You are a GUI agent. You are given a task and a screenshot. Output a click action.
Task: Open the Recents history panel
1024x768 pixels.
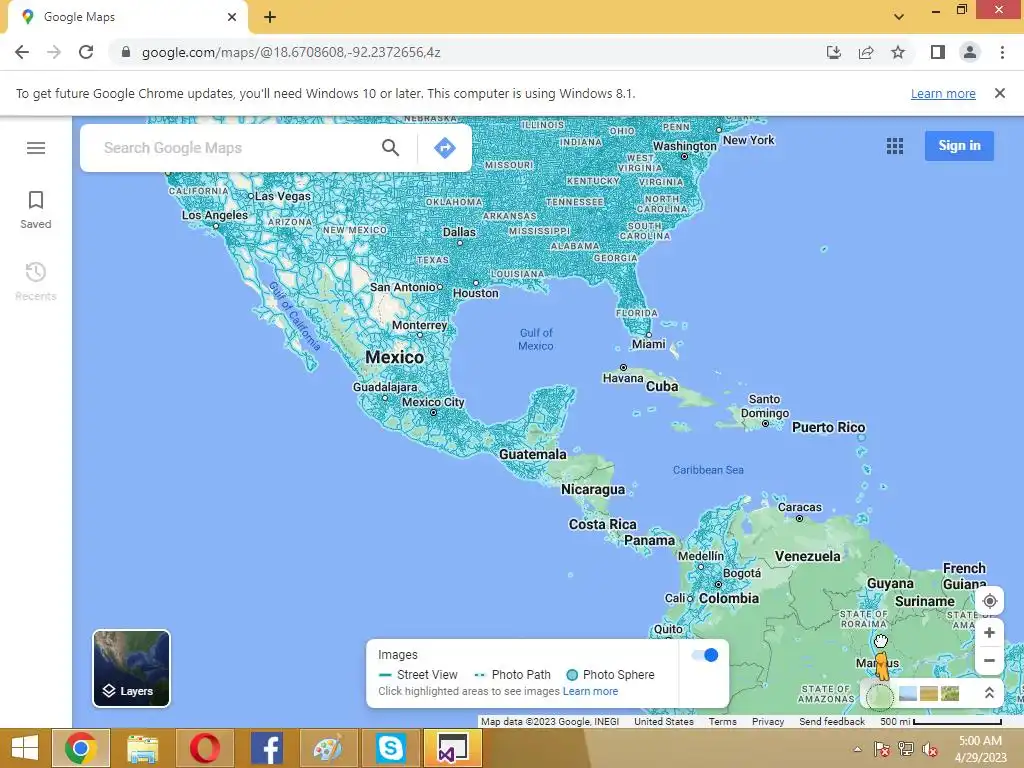tap(36, 281)
